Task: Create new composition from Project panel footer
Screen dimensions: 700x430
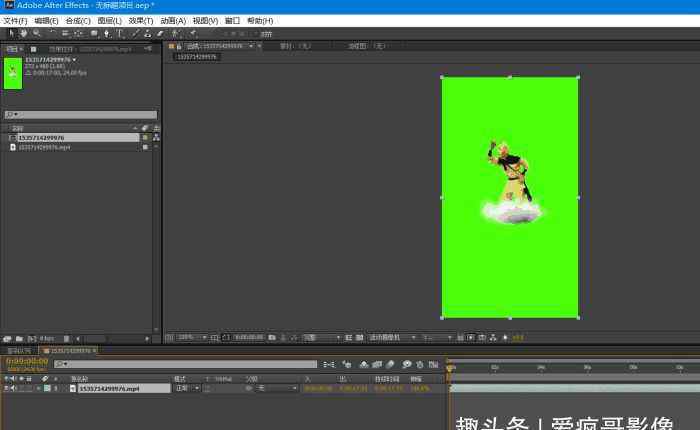Action: click(32, 339)
